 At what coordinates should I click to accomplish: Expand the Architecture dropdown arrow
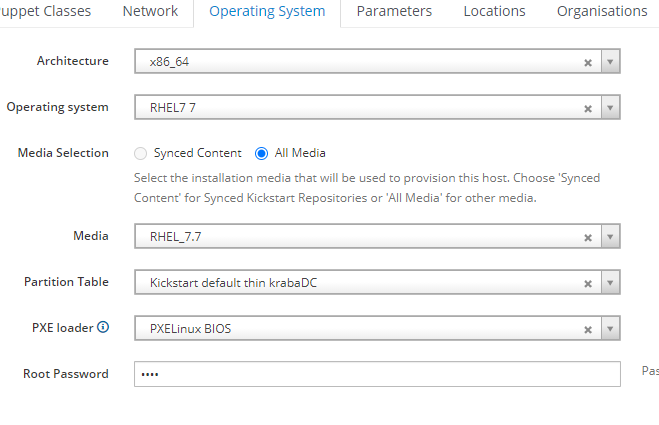610,62
